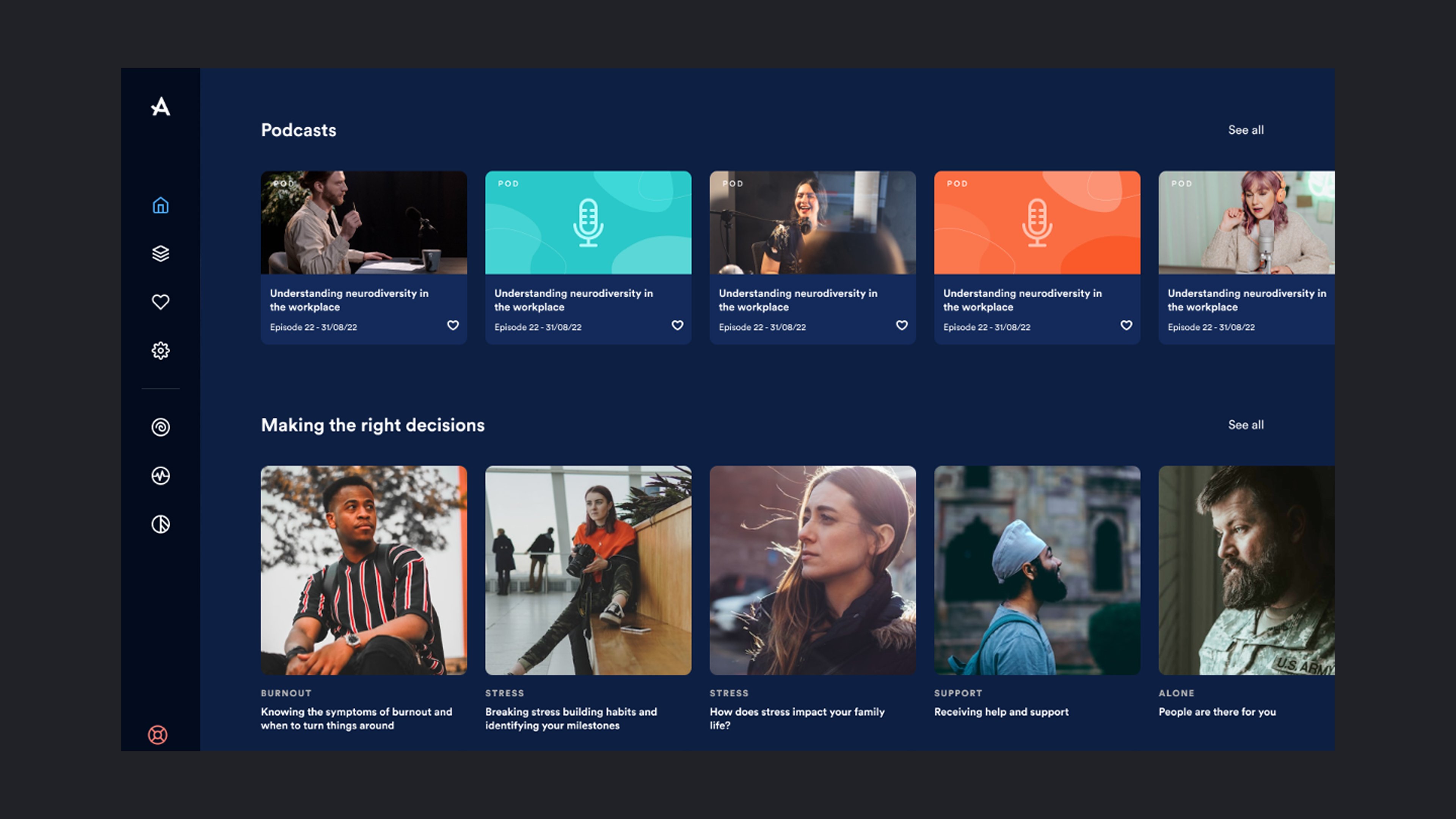Open 'Knowing the symptoms of burnout' article title
This screenshot has height=819, width=1456.
tap(356, 719)
